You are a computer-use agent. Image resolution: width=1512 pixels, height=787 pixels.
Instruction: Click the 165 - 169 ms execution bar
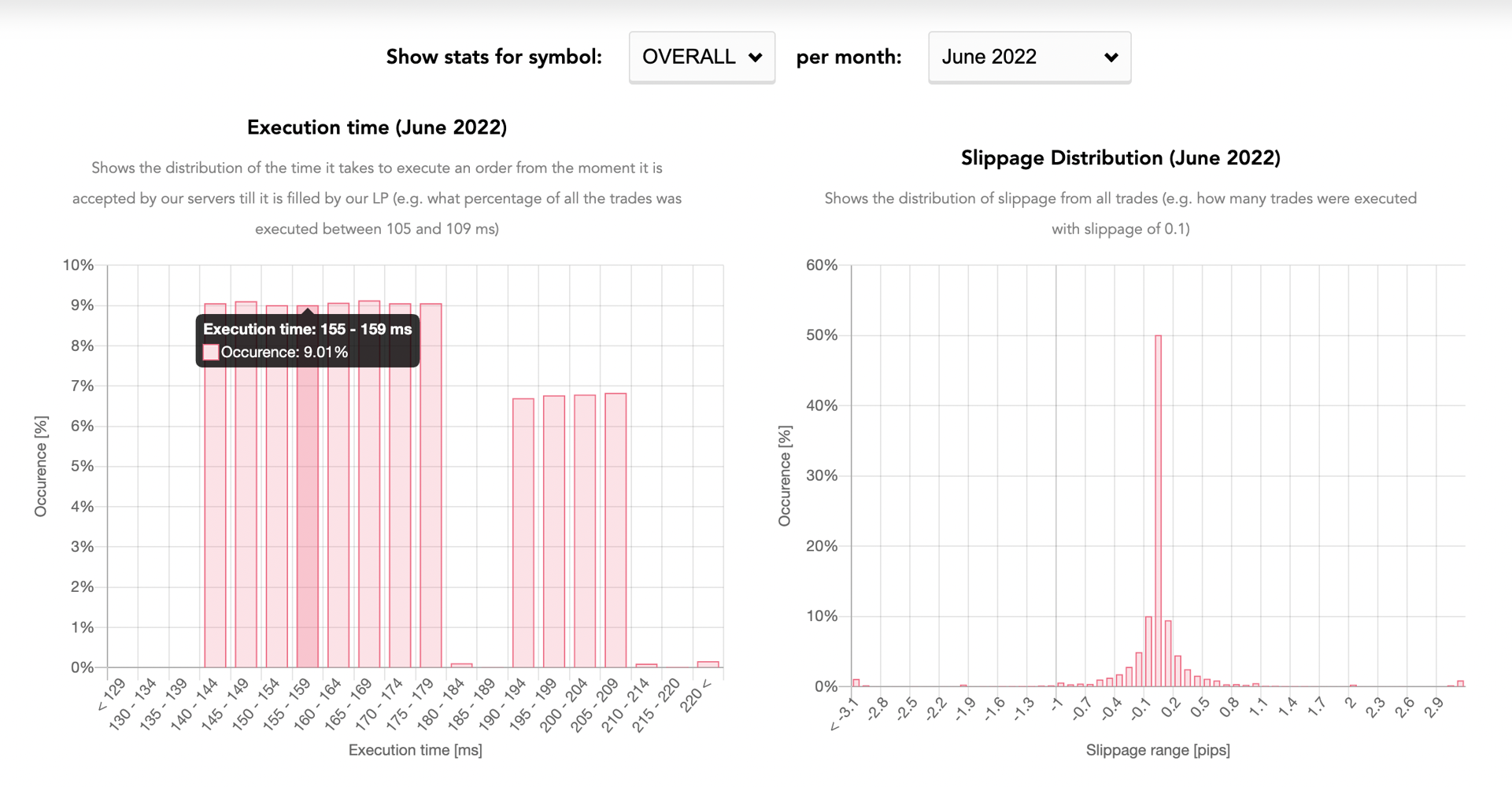tap(369, 488)
